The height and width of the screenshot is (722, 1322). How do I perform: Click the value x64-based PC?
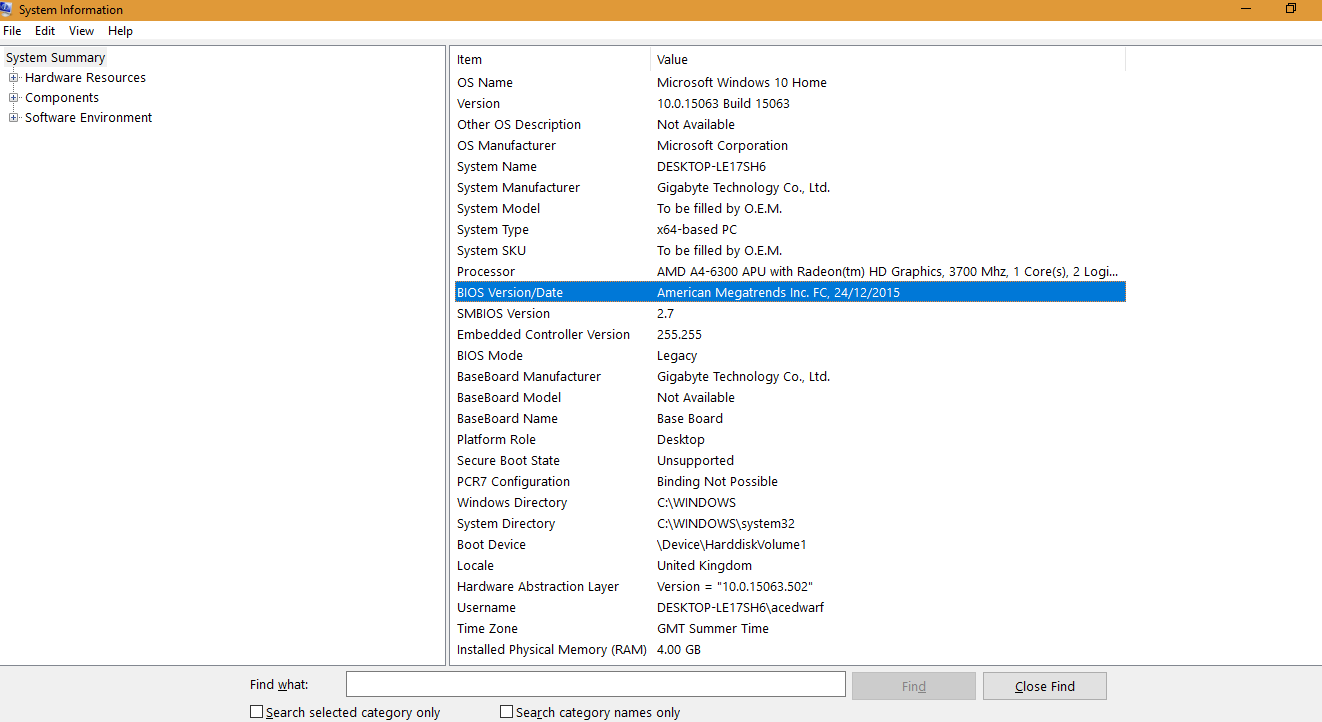pyautogui.click(x=697, y=230)
